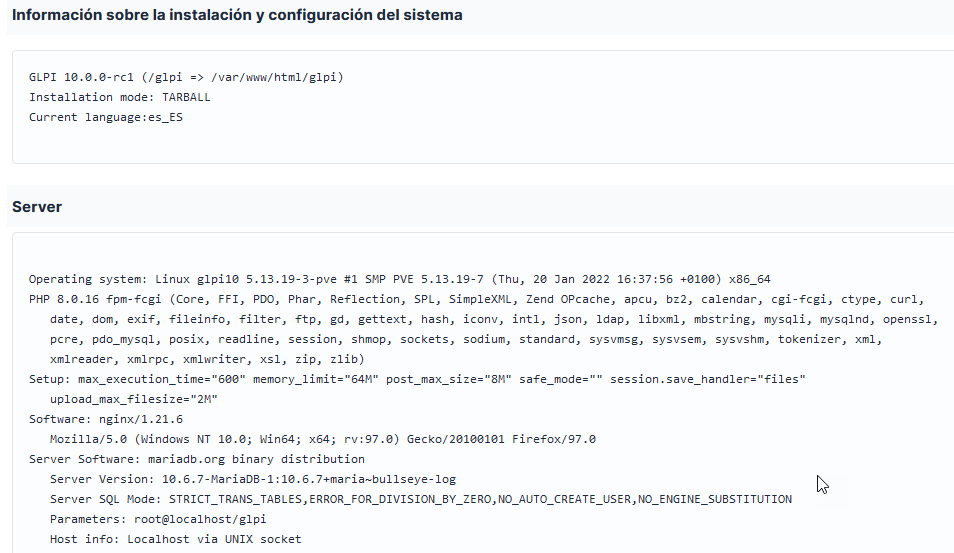Click the line starting with "xmlreader, xmlrpc"

pyautogui.click(x=207, y=360)
